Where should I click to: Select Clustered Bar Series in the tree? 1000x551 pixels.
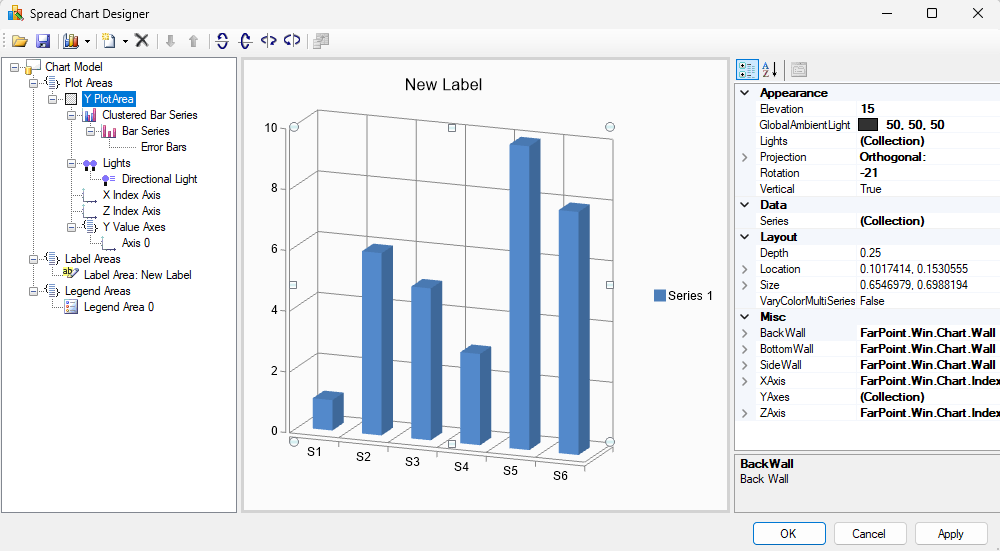[150, 115]
